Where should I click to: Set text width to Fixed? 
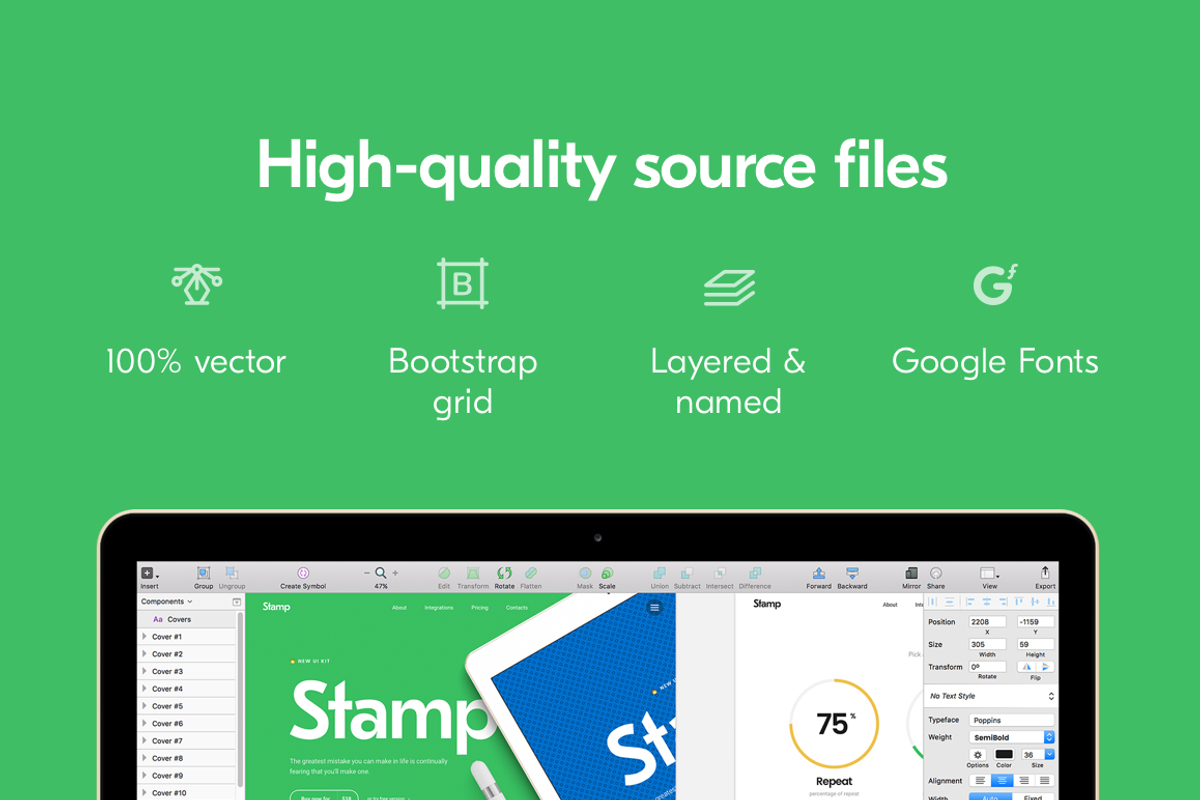1035,796
